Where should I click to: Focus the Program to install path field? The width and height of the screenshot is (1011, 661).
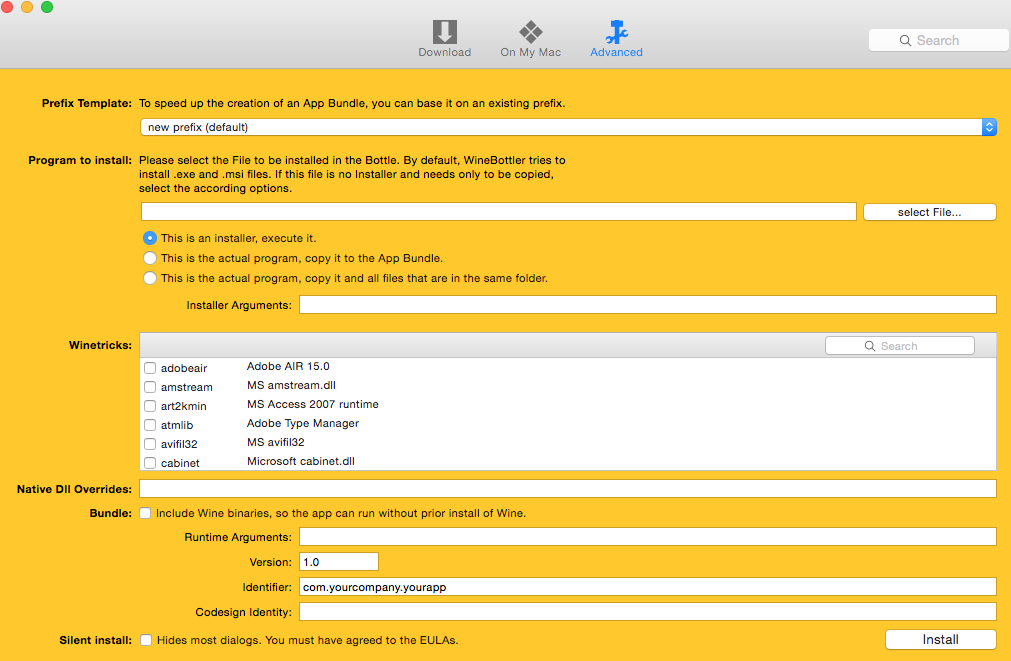coord(498,212)
